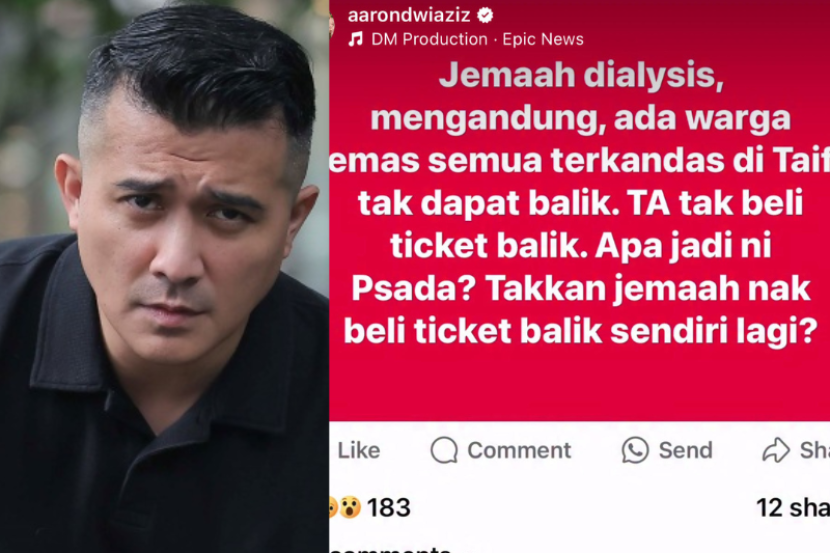Tap the partially hidden profile avatar beside username
The width and height of the screenshot is (830, 553).
(x=332, y=24)
